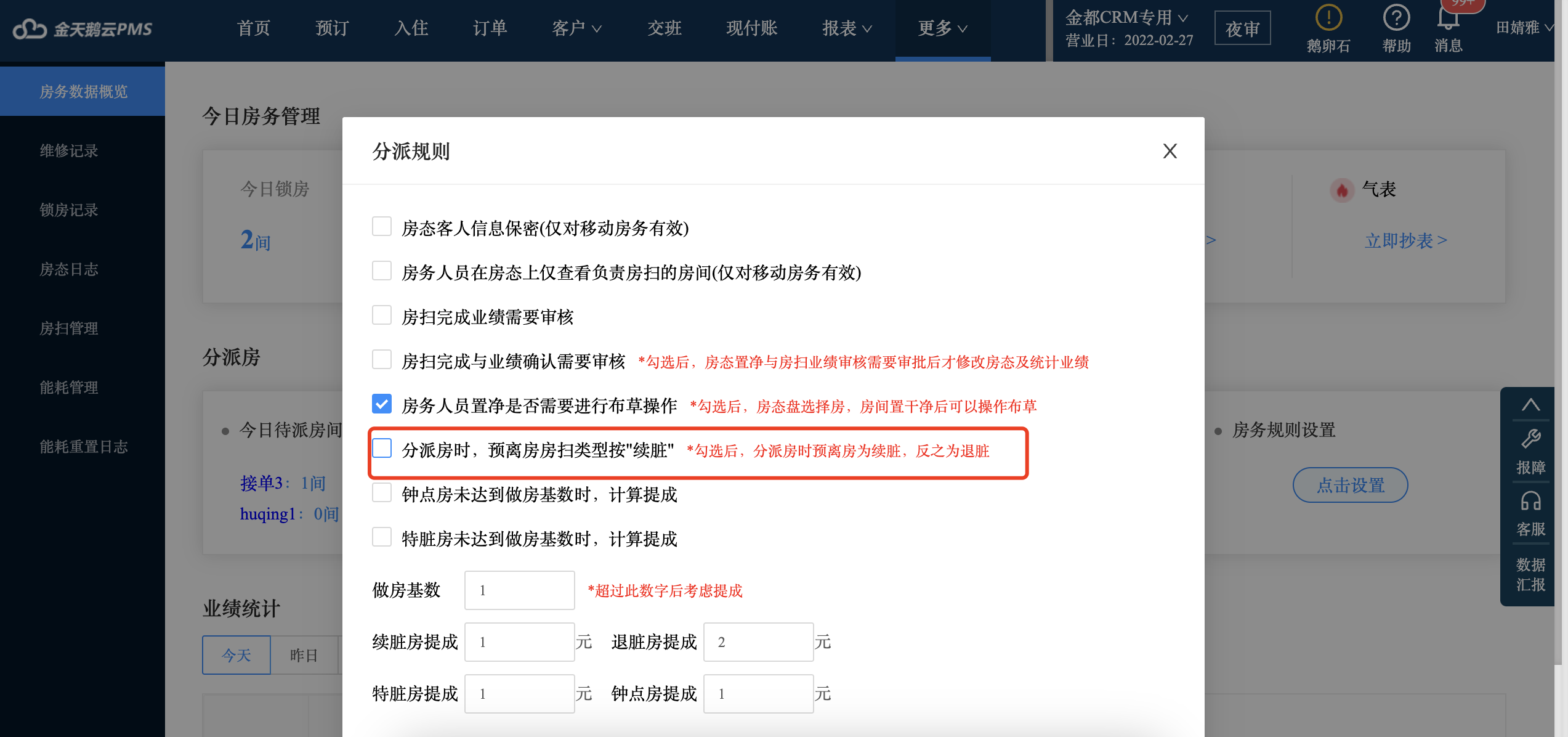Click the 2间 locked rooms count
This screenshot has height=737, width=1568.
[x=255, y=240]
